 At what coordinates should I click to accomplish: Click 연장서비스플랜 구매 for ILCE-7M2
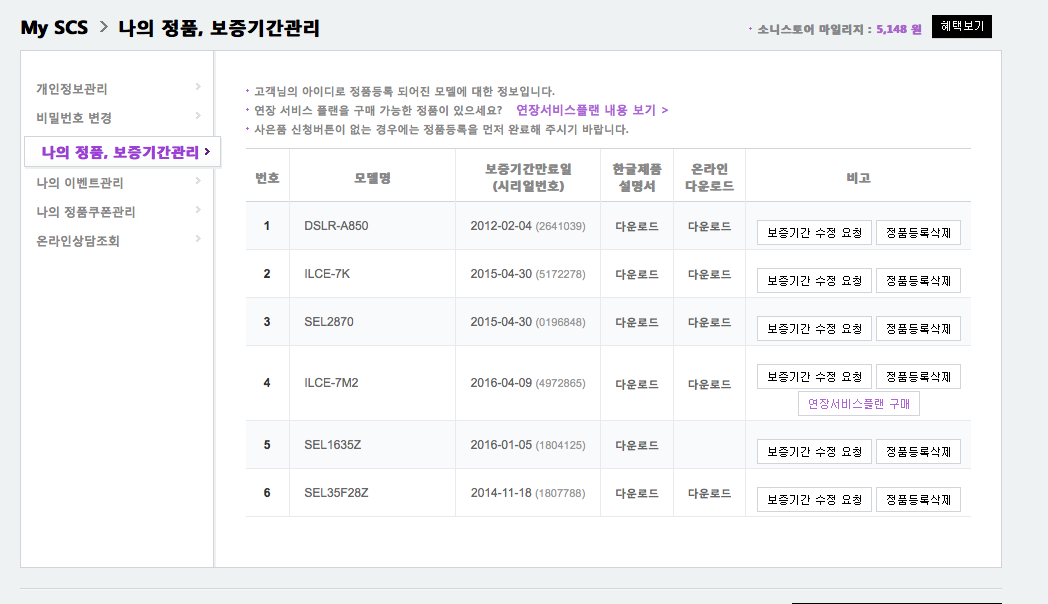[x=858, y=404]
